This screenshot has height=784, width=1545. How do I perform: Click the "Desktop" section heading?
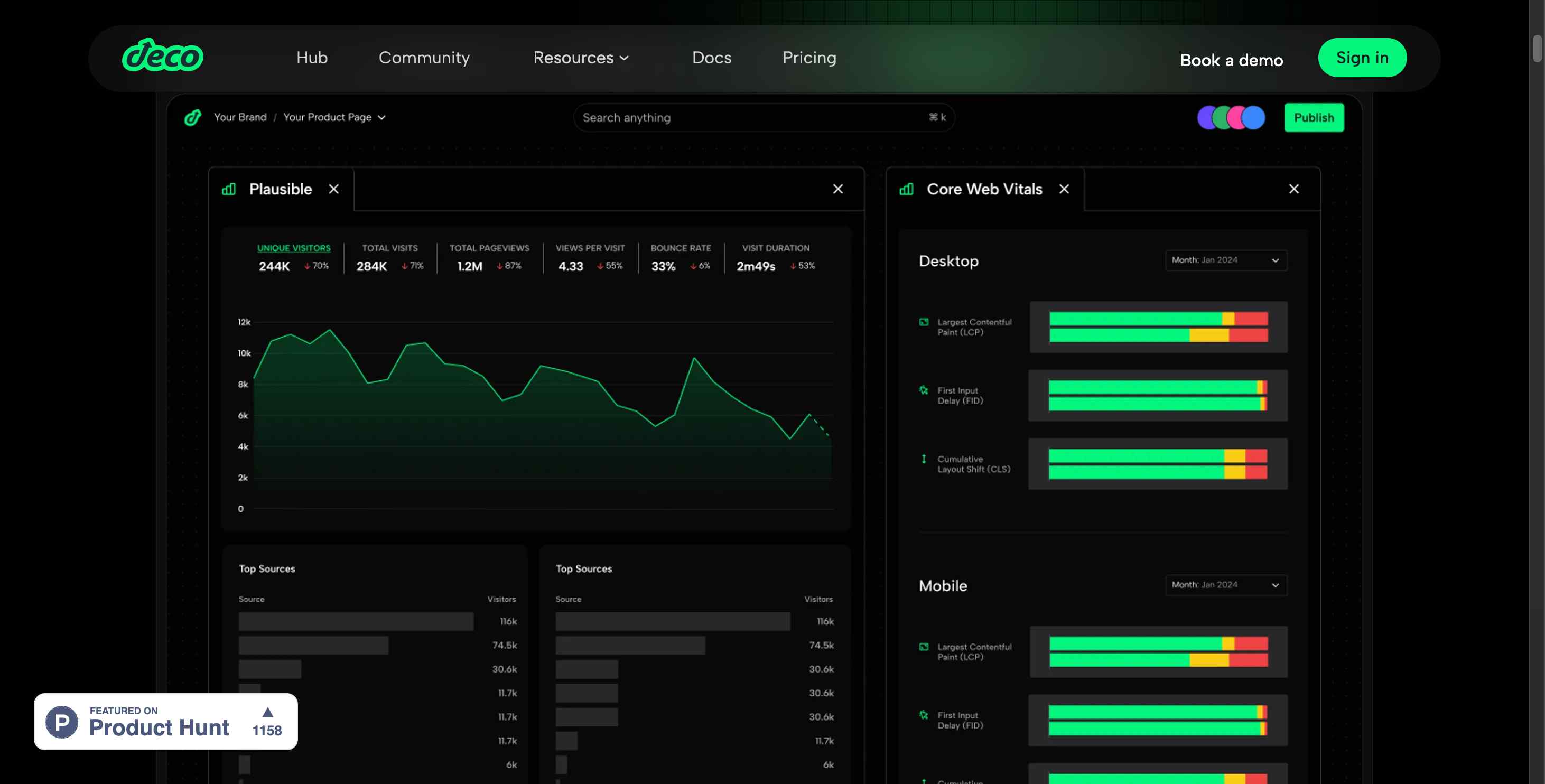pos(948,261)
